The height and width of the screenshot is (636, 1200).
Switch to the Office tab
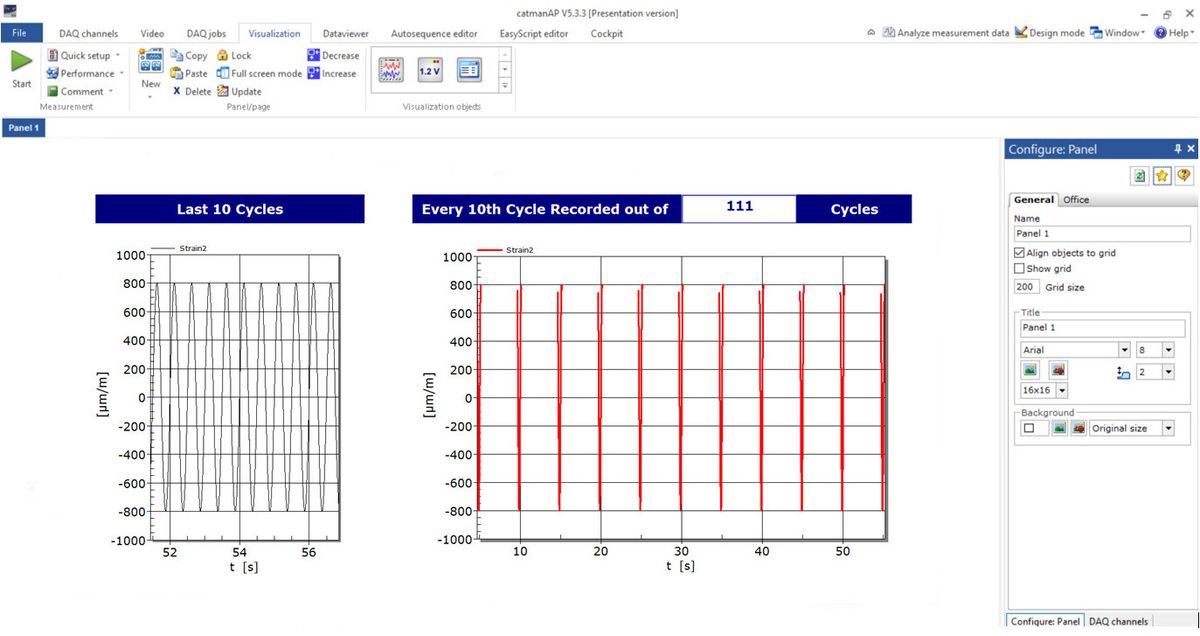tap(1075, 199)
